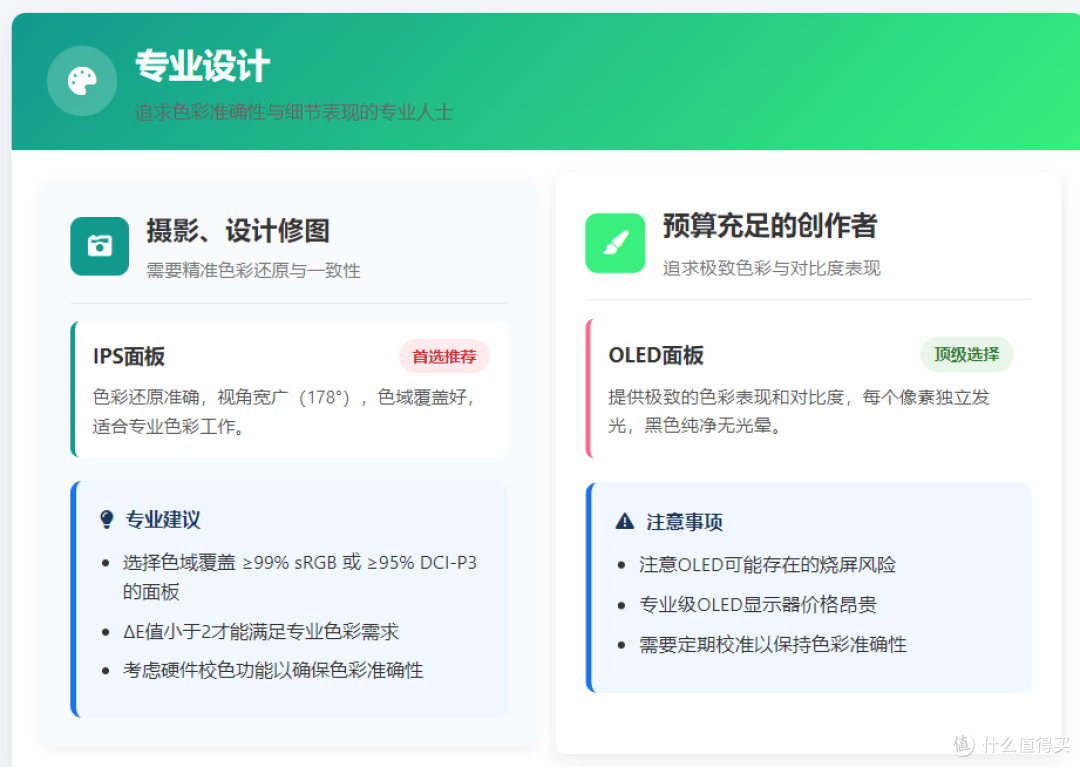Click the palette icon in the green header
Image resolution: width=1080 pixels, height=767 pixels.
82,81
